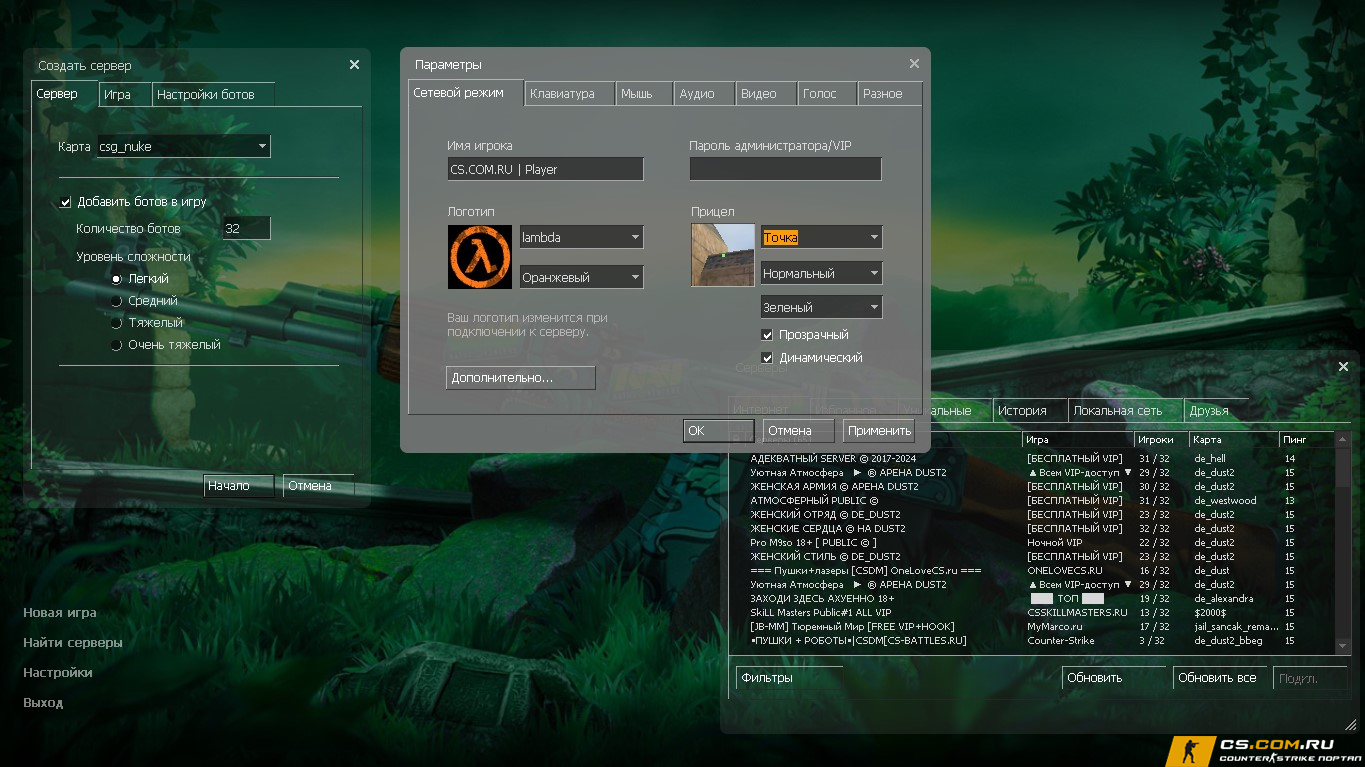Sort servers by the 'Пинг' column header
The height and width of the screenshot is (767, 1365).
(x=1307, y=439)
